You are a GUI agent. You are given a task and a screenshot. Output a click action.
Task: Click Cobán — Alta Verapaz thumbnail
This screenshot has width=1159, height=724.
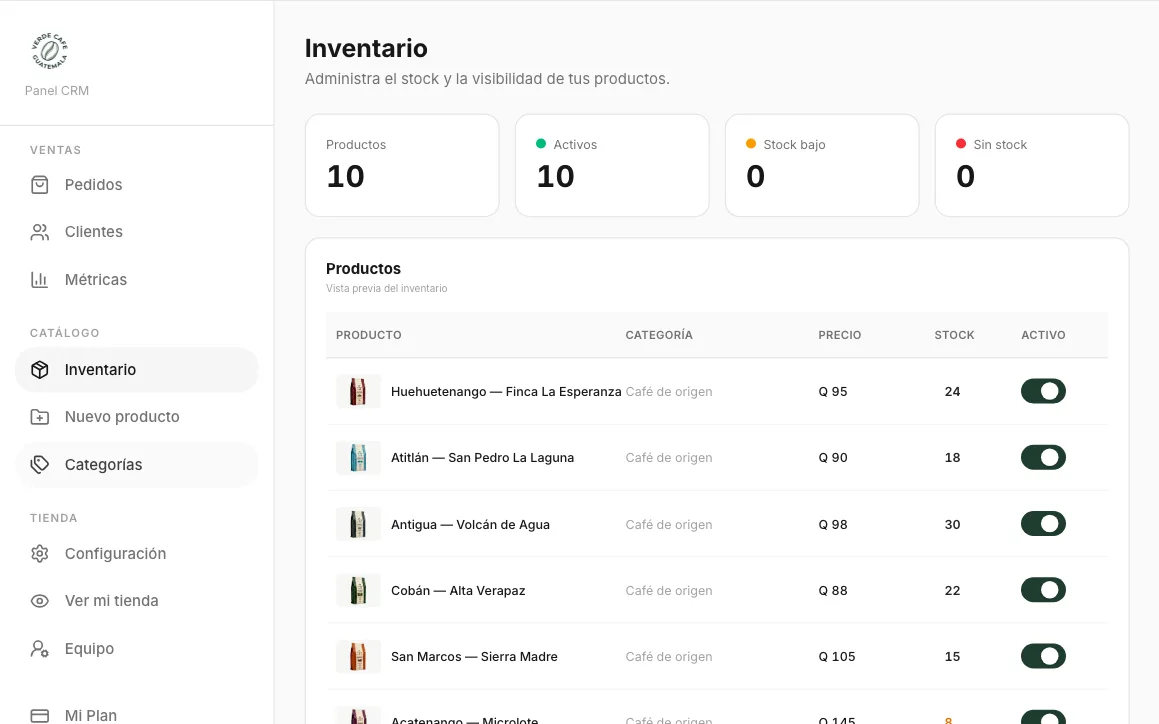(x=358, y=590)
